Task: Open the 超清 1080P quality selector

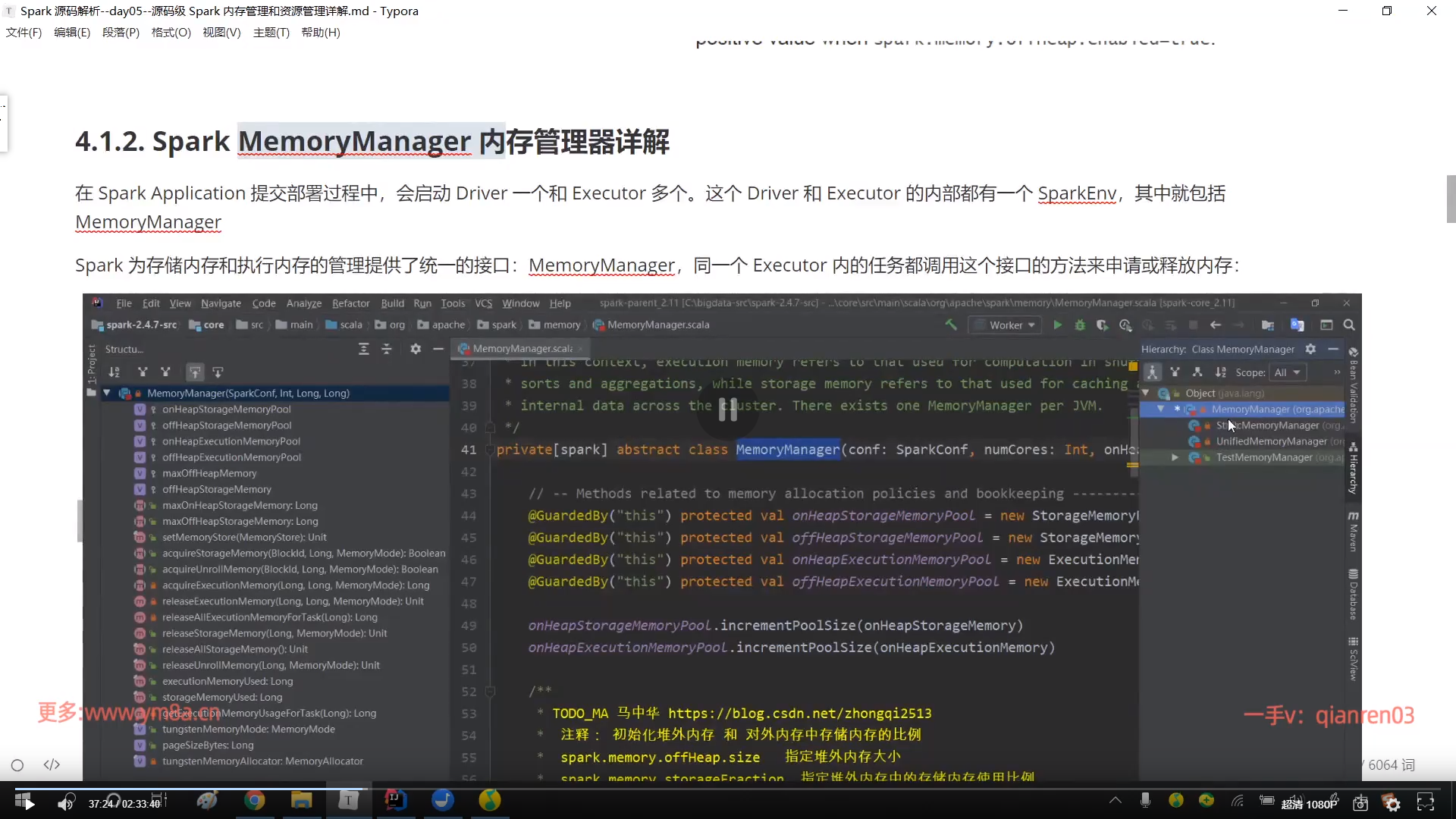Action: (1309, 804)
